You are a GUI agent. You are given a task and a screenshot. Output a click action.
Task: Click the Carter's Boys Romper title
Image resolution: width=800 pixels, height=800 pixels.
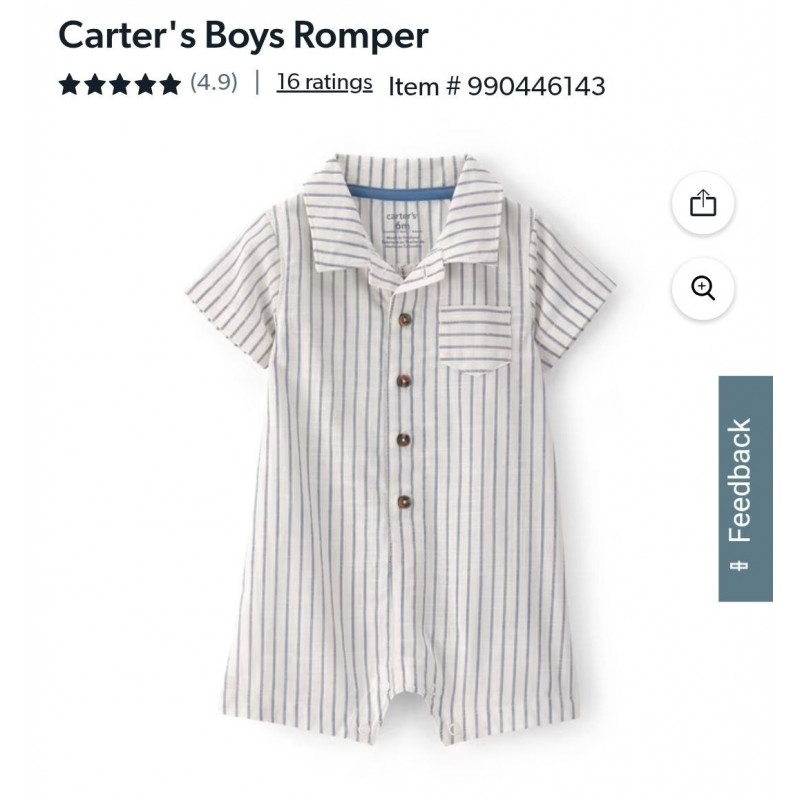point(243,35)
